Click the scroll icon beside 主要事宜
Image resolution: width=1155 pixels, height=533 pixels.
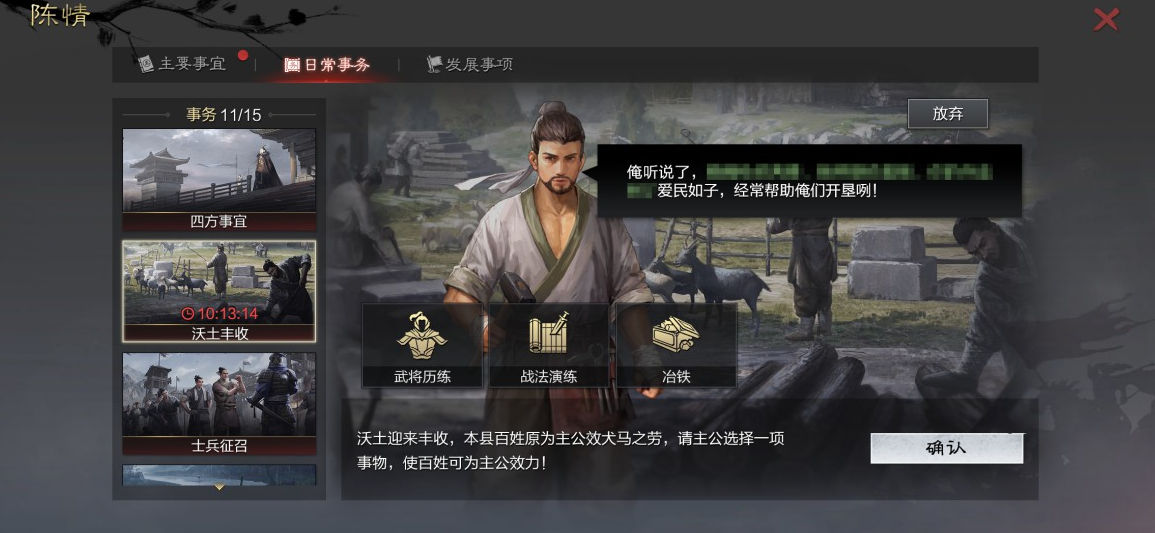(146, 64)
